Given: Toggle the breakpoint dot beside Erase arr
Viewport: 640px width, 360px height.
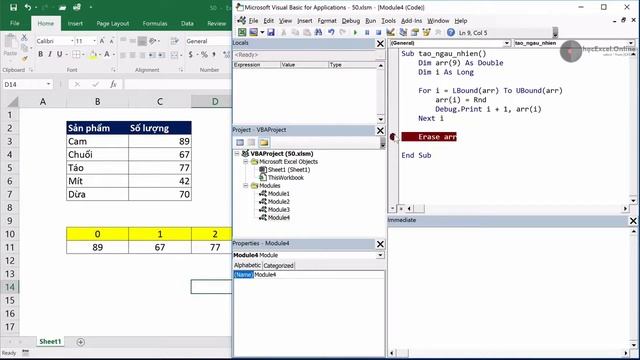Looking at the screenshot, I should [393, 137].
